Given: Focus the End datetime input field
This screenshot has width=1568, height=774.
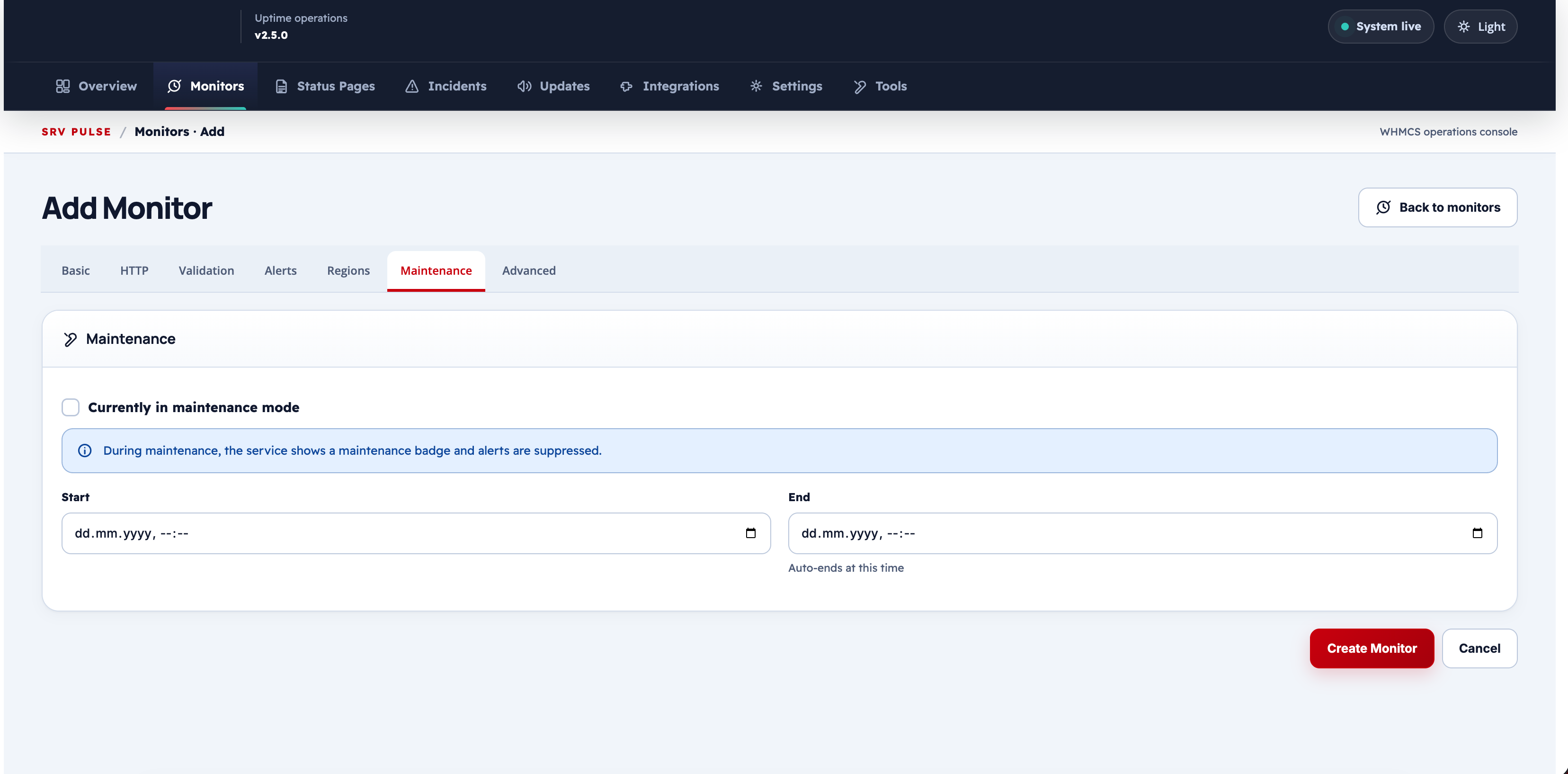Looking at the screenshot, I should [1143, 533].
